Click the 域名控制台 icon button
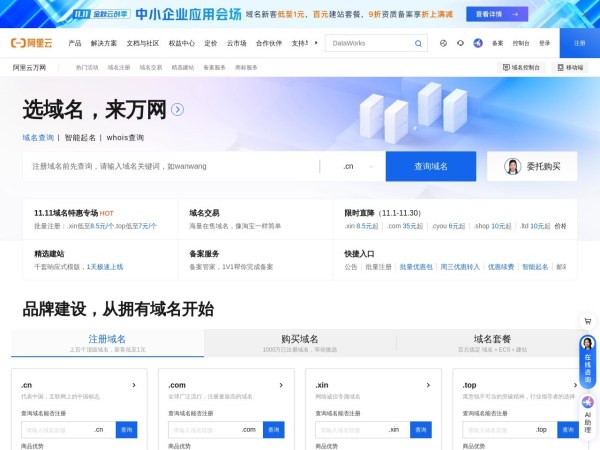This screenshot has width=600, height=450. point(520,67)
